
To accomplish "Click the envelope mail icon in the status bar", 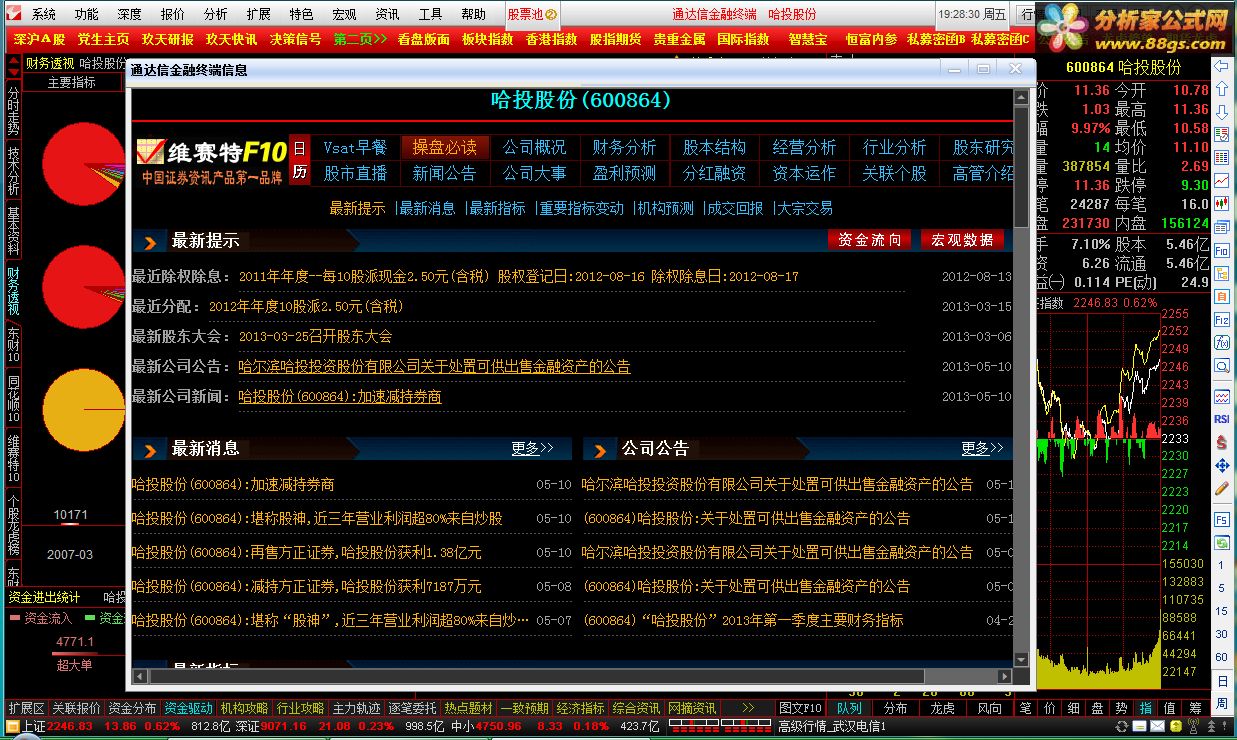I will tap(1157, 727).
